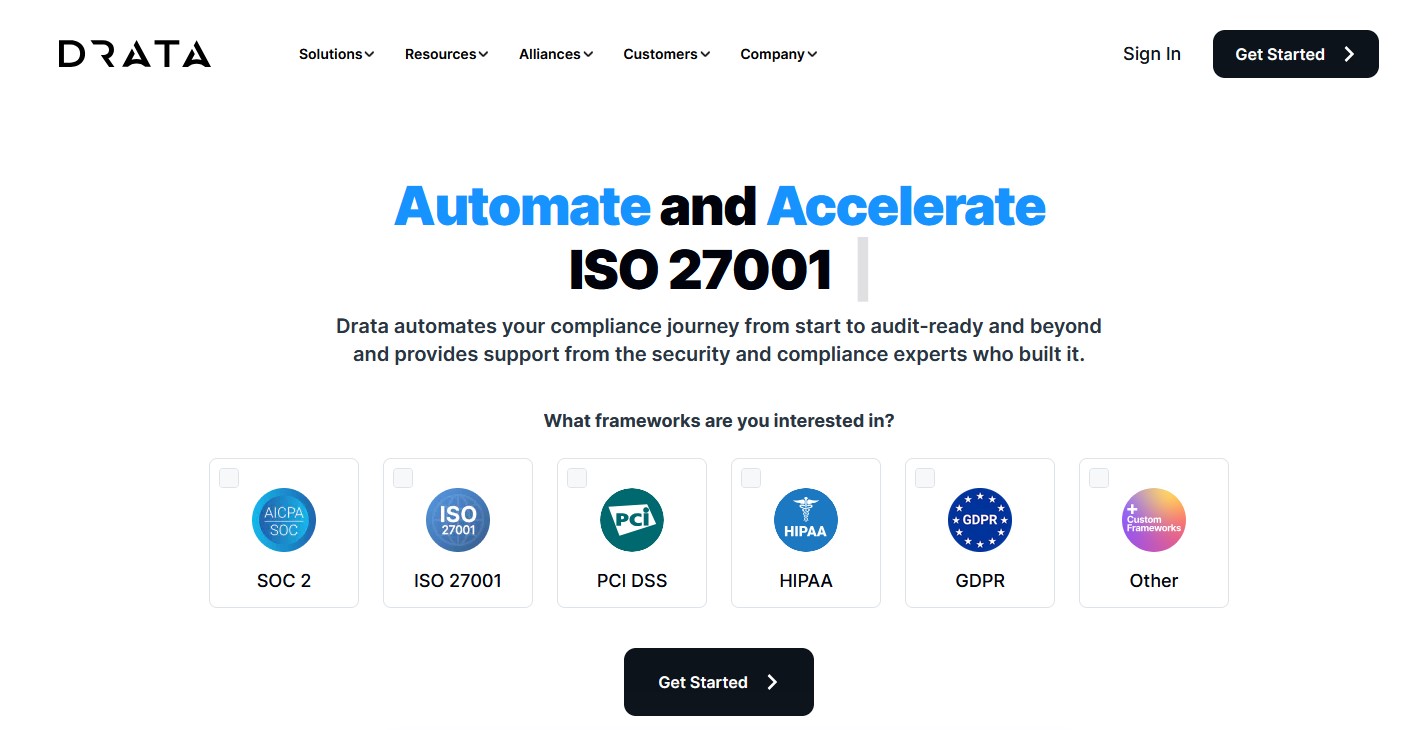
Task: Select the GDPR card label
Action: (980, 581)
